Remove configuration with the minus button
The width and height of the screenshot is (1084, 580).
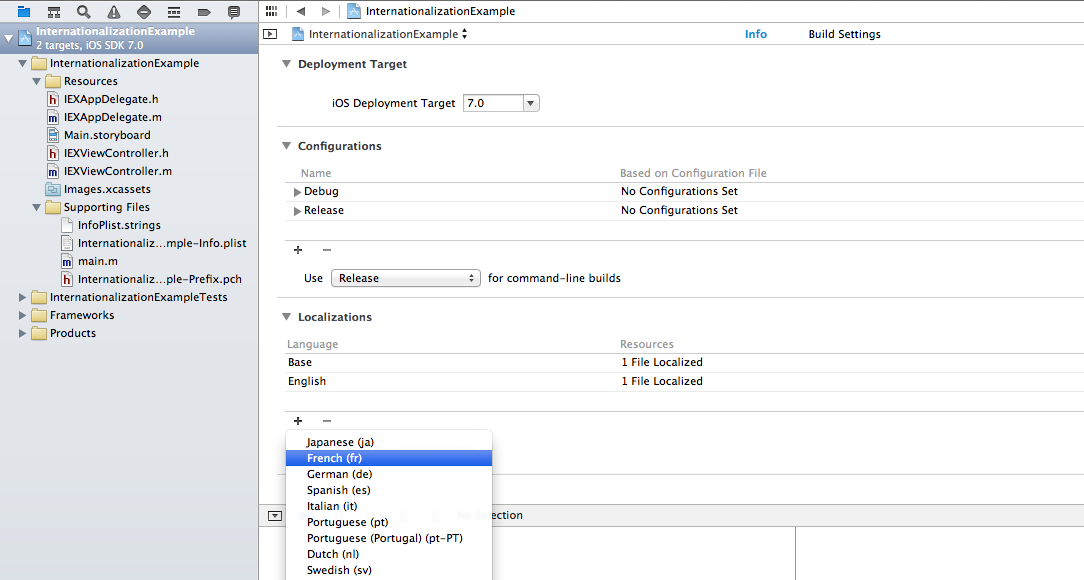(x=327, y=250)
